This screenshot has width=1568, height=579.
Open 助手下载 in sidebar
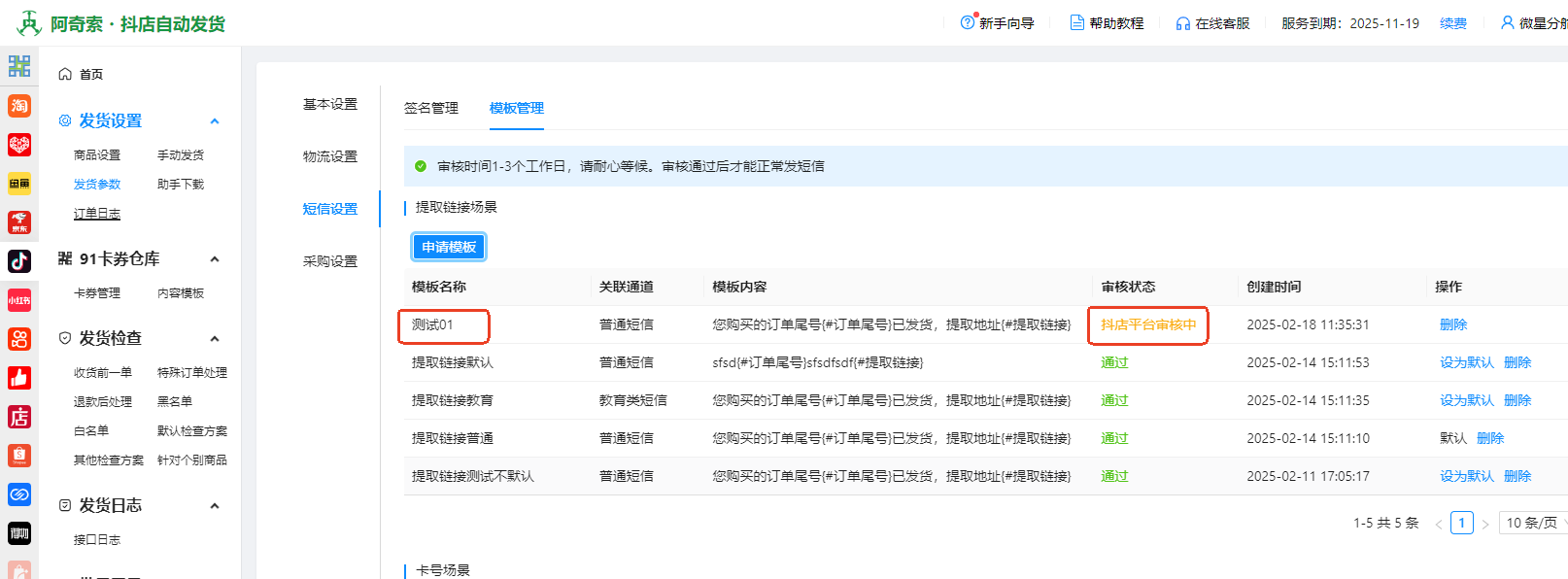tap(181, 185)
